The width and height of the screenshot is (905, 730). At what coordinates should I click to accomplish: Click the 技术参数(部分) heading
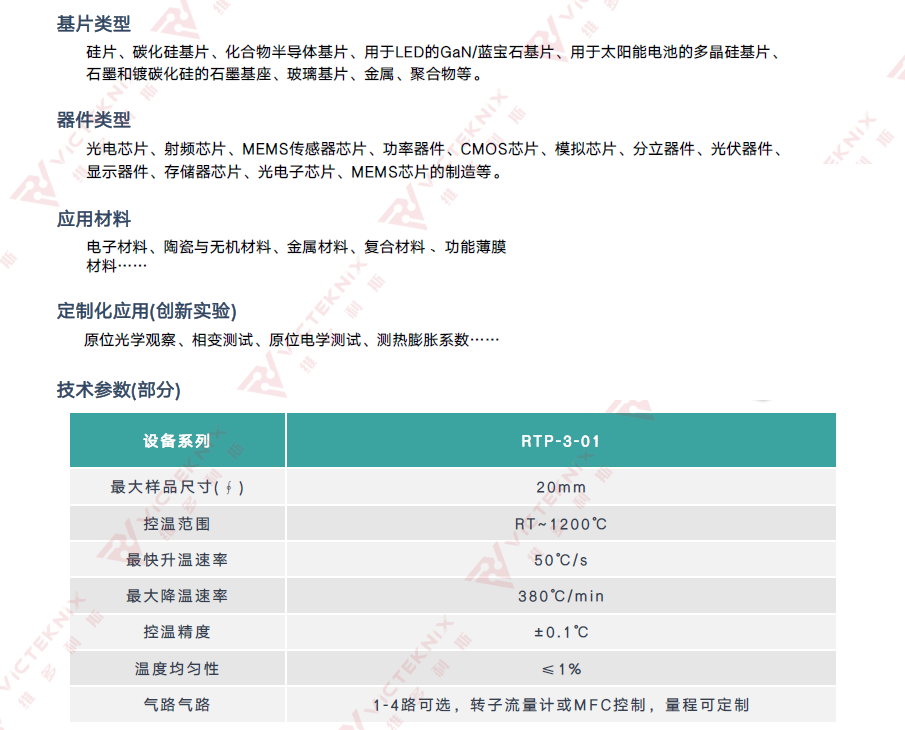click(119, 391)
